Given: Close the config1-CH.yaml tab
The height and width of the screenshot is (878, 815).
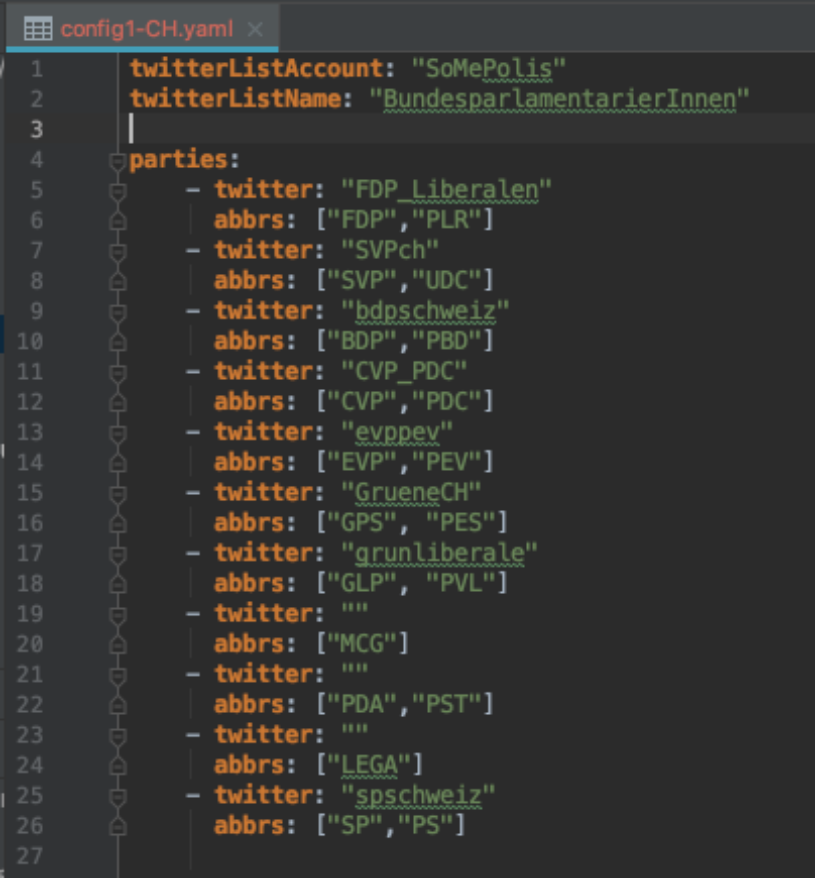Looking at the screenshot, I should click(255, 28).
